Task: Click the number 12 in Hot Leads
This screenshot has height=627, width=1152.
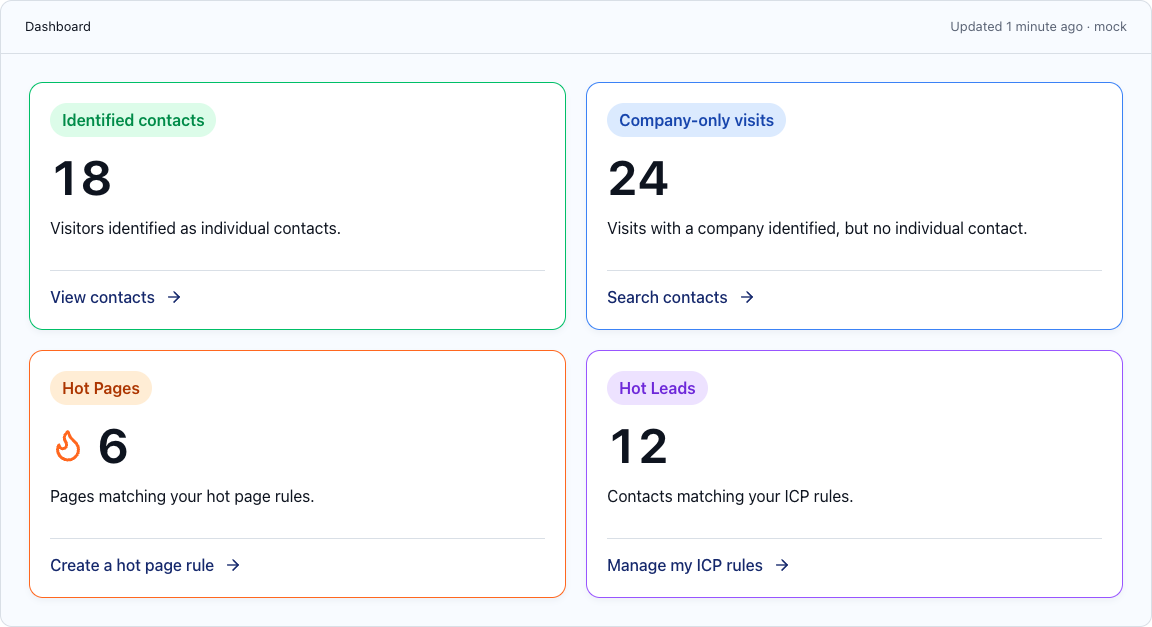Action: pyautogui.click(x=638, y=446)
